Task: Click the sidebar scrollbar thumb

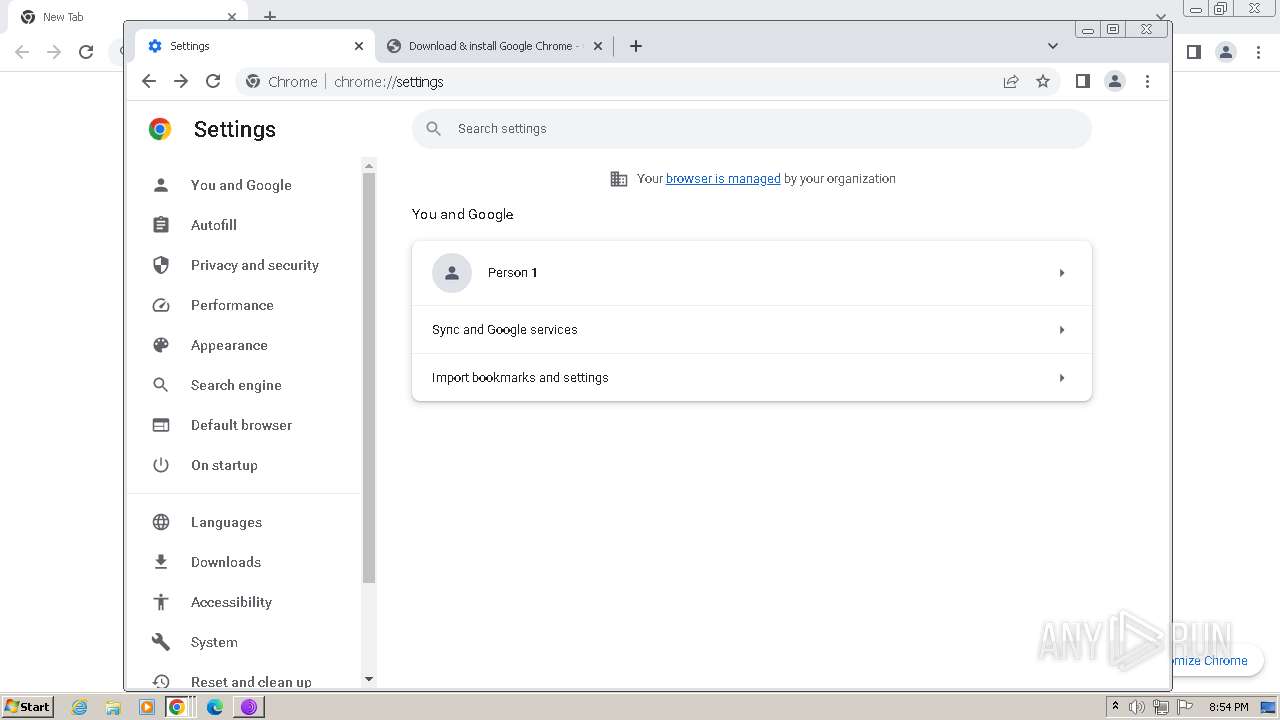Action: click(x=368, y=378)
